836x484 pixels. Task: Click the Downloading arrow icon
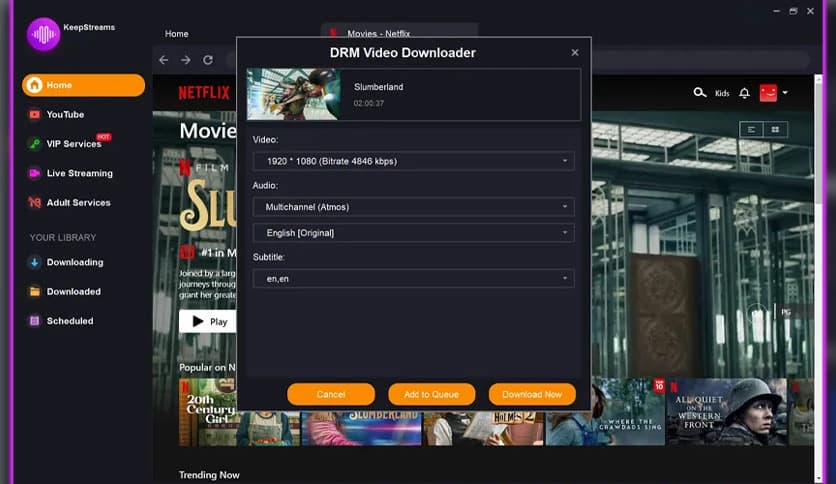tap(35, 262)
